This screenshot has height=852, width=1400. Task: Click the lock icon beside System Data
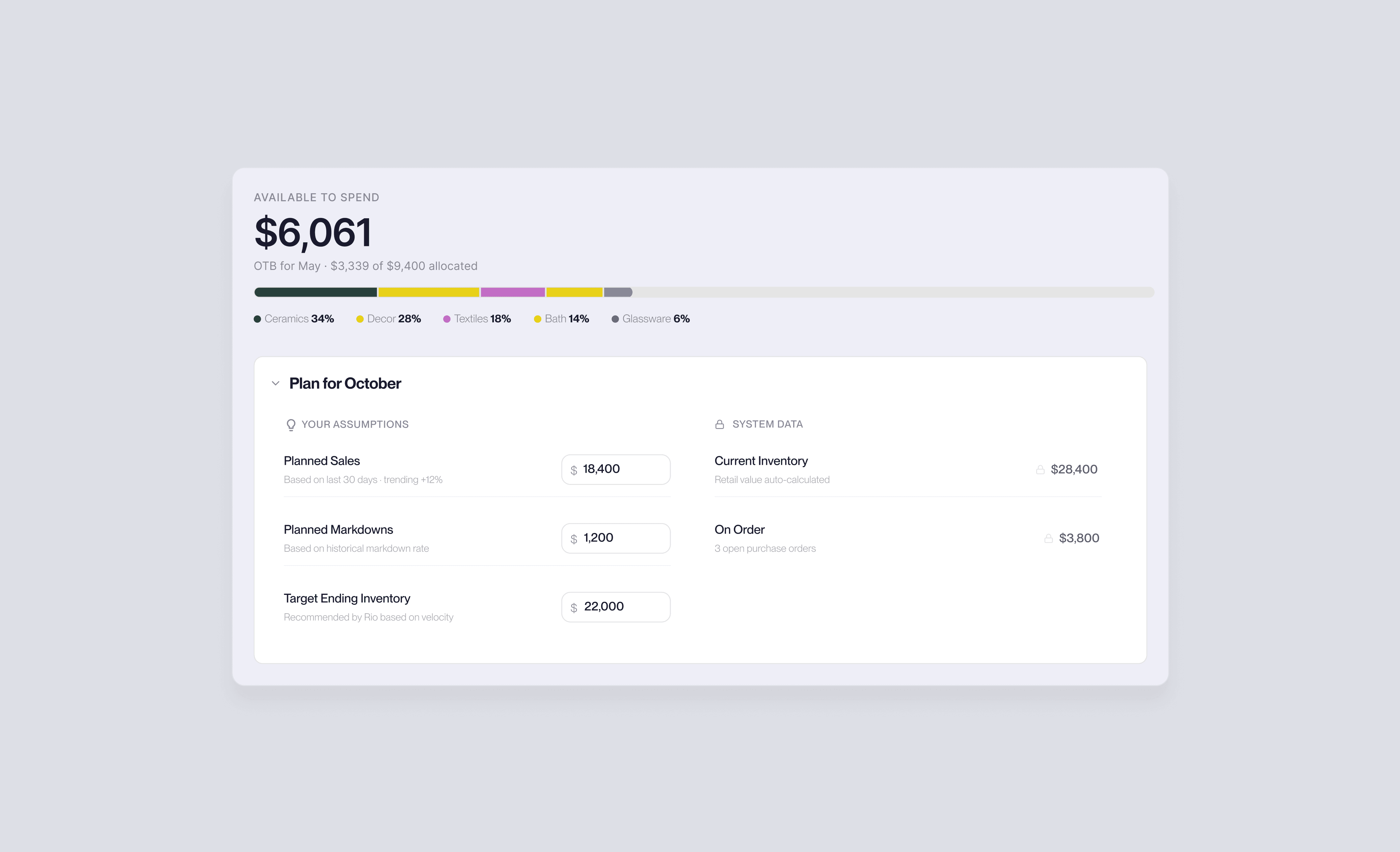[719, 424]
